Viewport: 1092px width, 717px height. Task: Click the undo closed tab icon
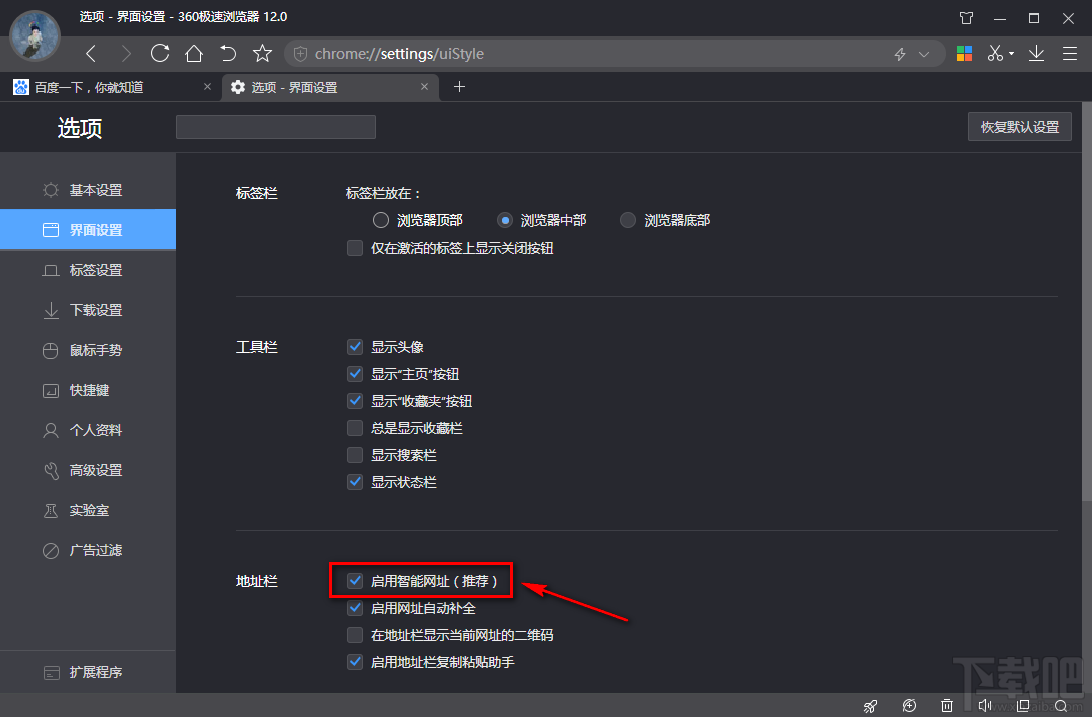click(x=228, y=54)
